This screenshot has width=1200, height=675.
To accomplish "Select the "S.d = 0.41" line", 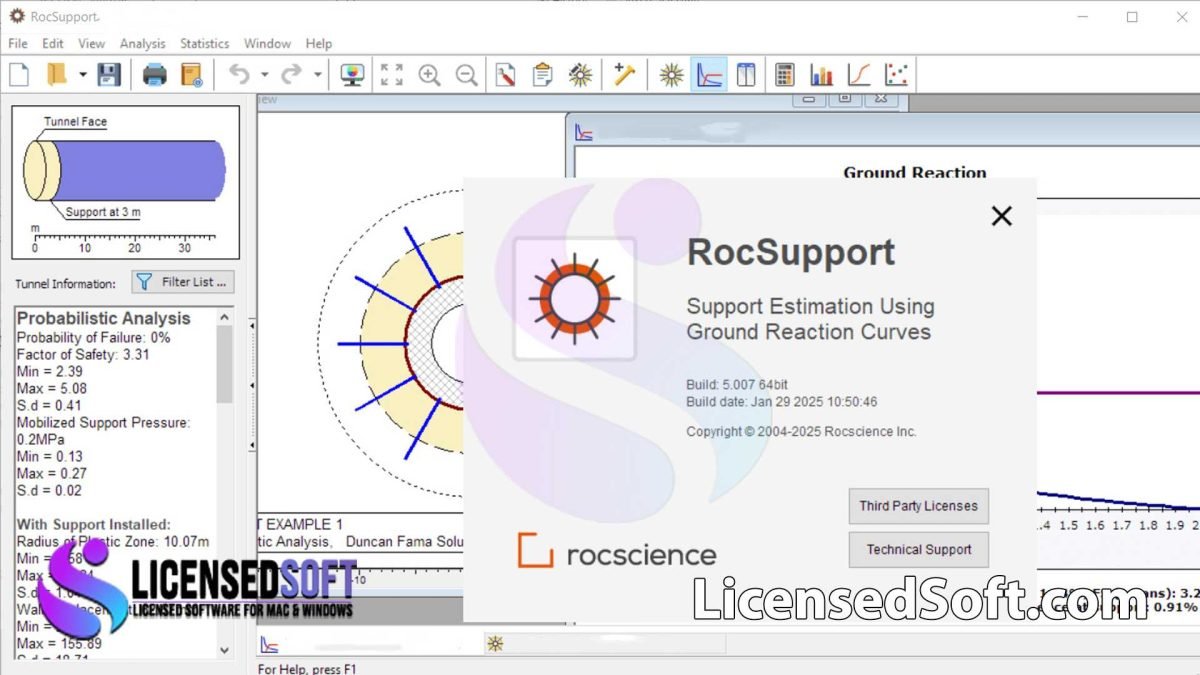I will pyautogui.click(x=50, y=405).
